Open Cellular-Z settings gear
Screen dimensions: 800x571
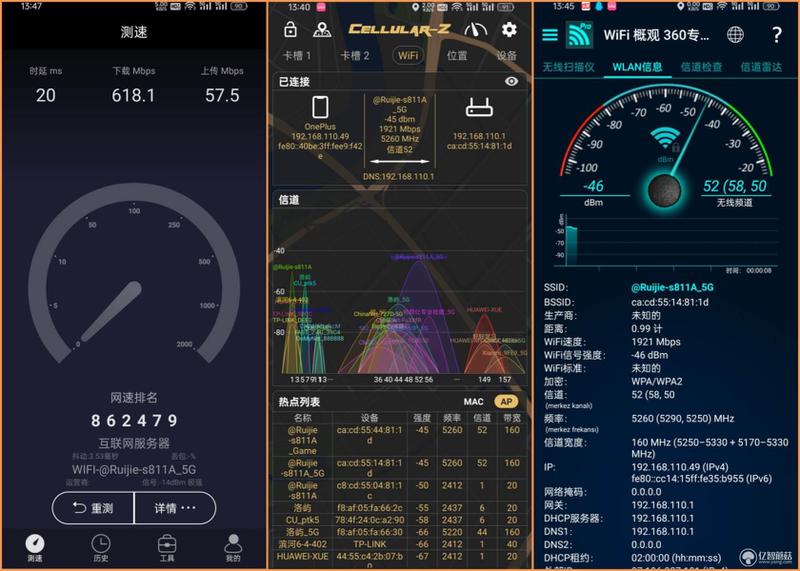click(509, 30)
